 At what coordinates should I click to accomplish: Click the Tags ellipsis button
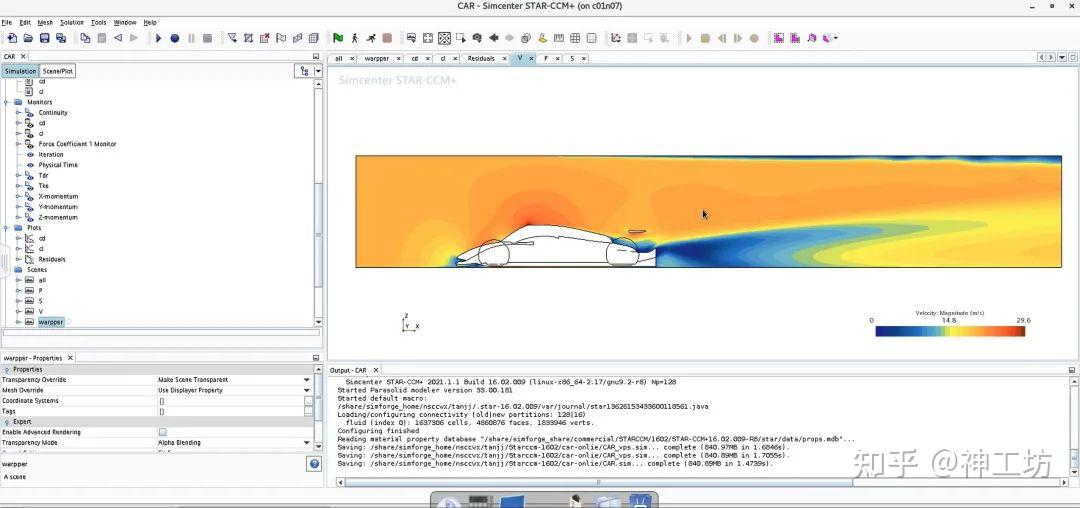(308, 412)
